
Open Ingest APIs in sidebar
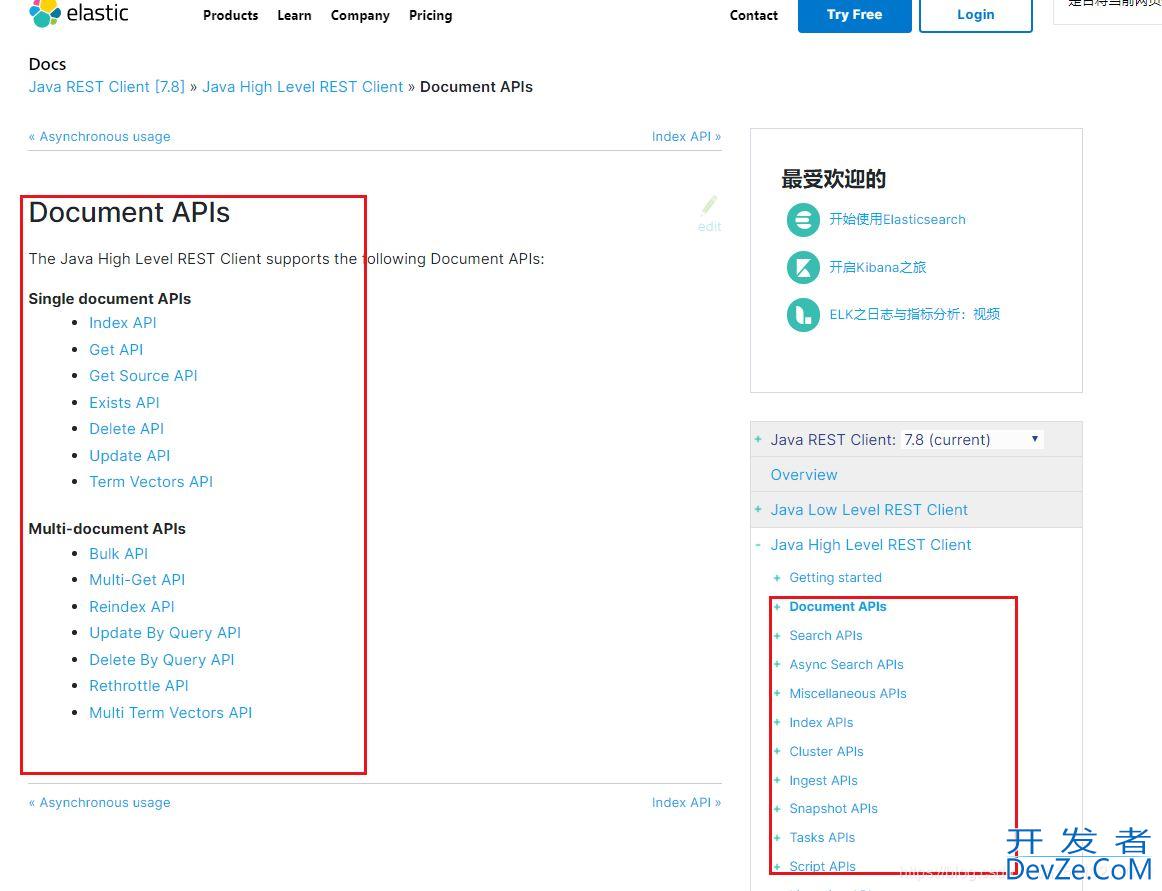click(x=823, y=781)
